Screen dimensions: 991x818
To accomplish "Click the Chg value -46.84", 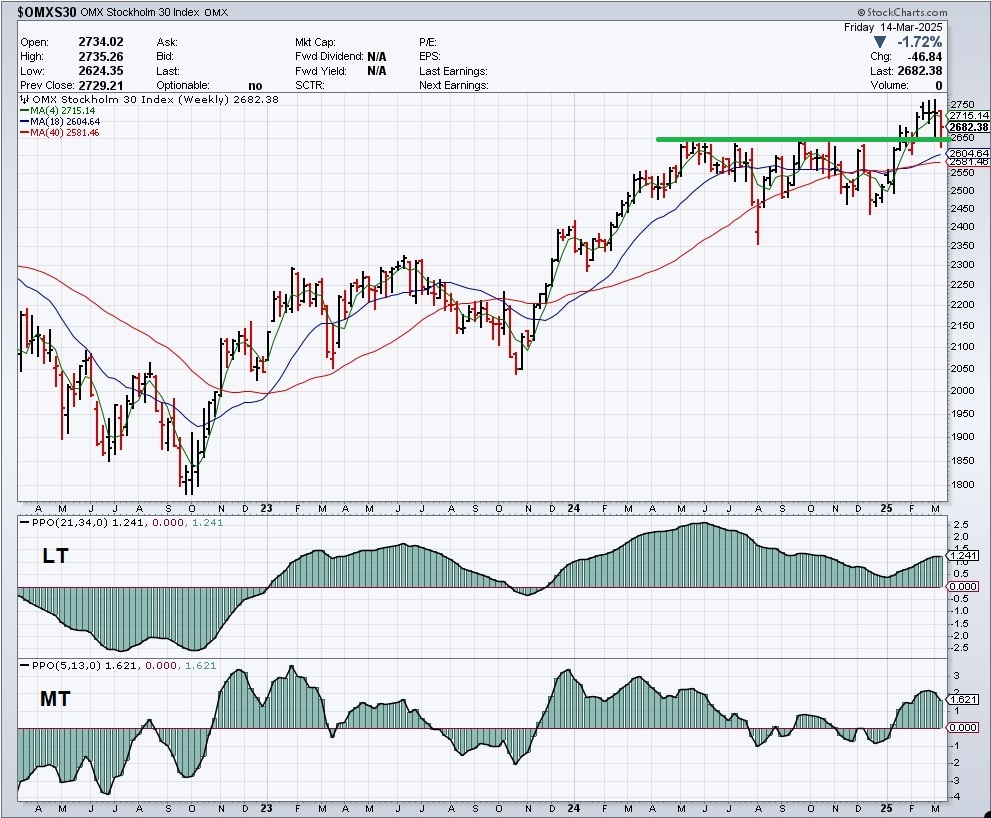I will coord(925,57).
